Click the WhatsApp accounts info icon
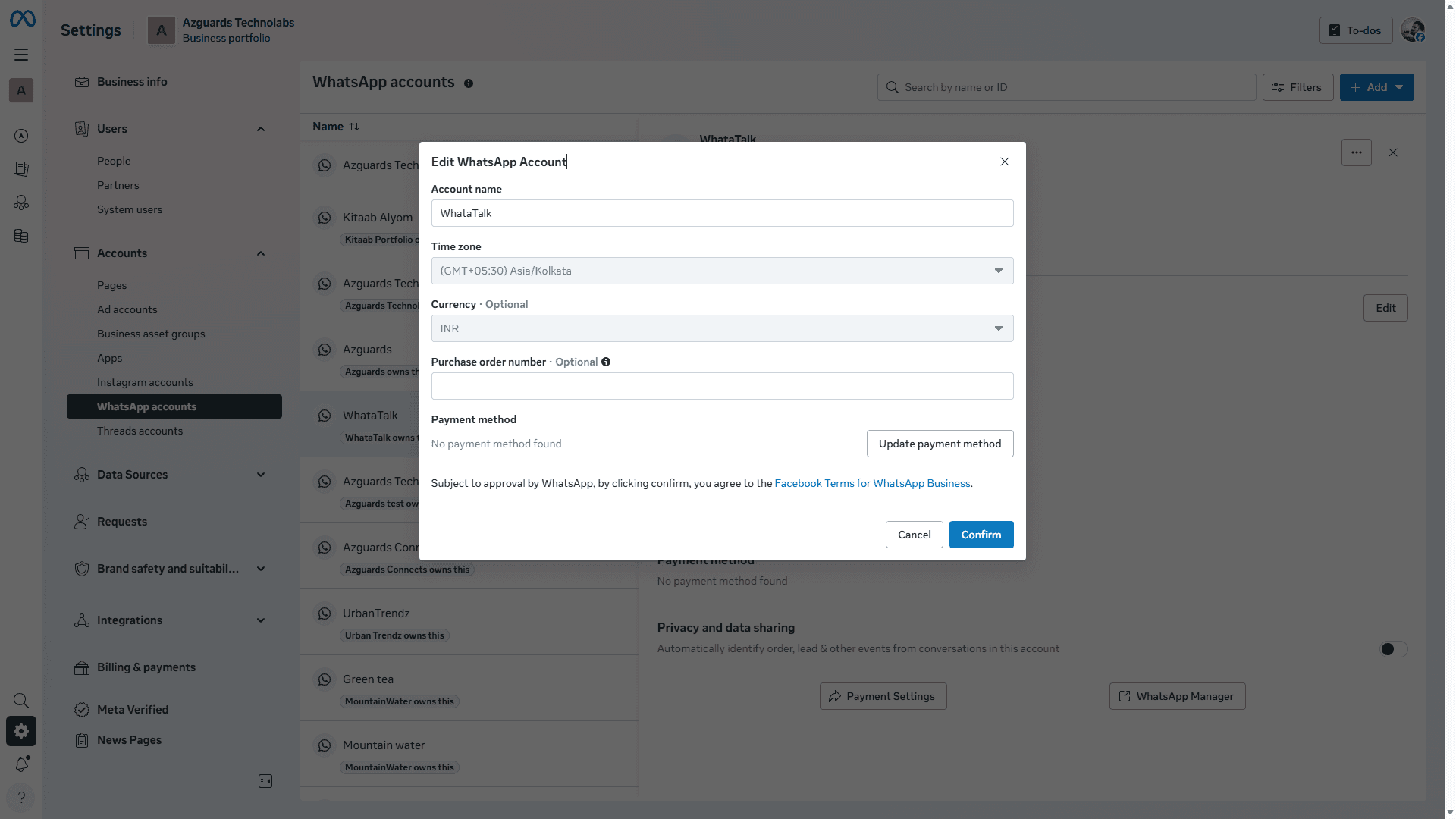The height and width of the screenshot is (819, 1456). point(469,83)
